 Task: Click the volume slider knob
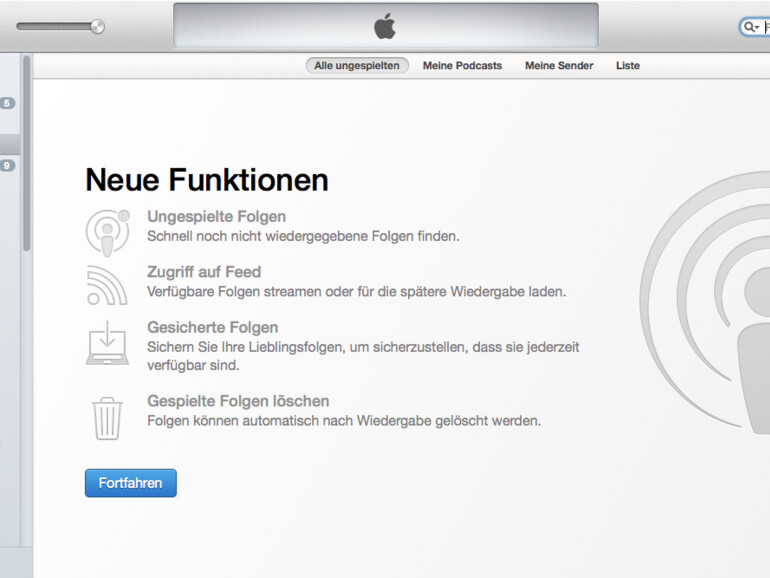98,27
